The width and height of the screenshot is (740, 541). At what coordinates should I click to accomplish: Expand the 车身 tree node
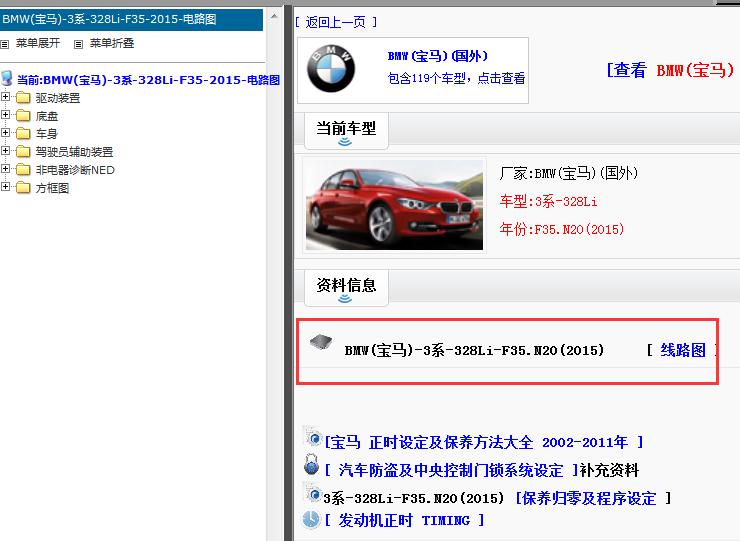pos(5,133)
